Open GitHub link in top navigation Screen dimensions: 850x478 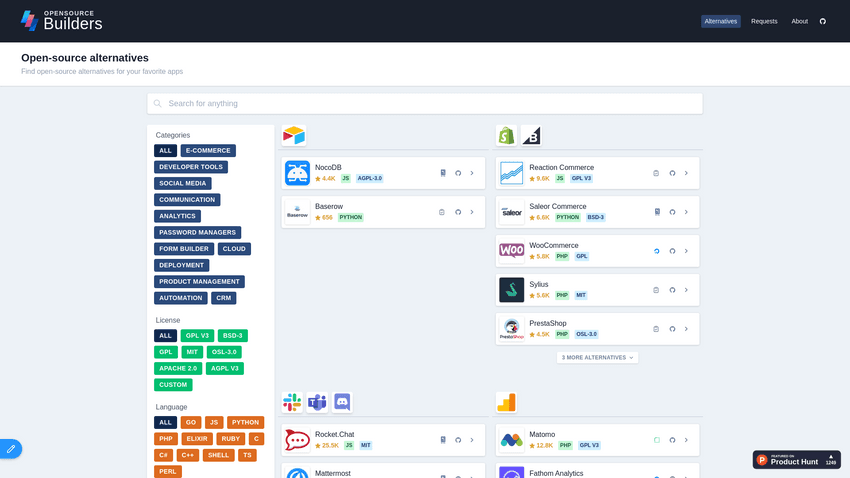[x=823, y=21]
